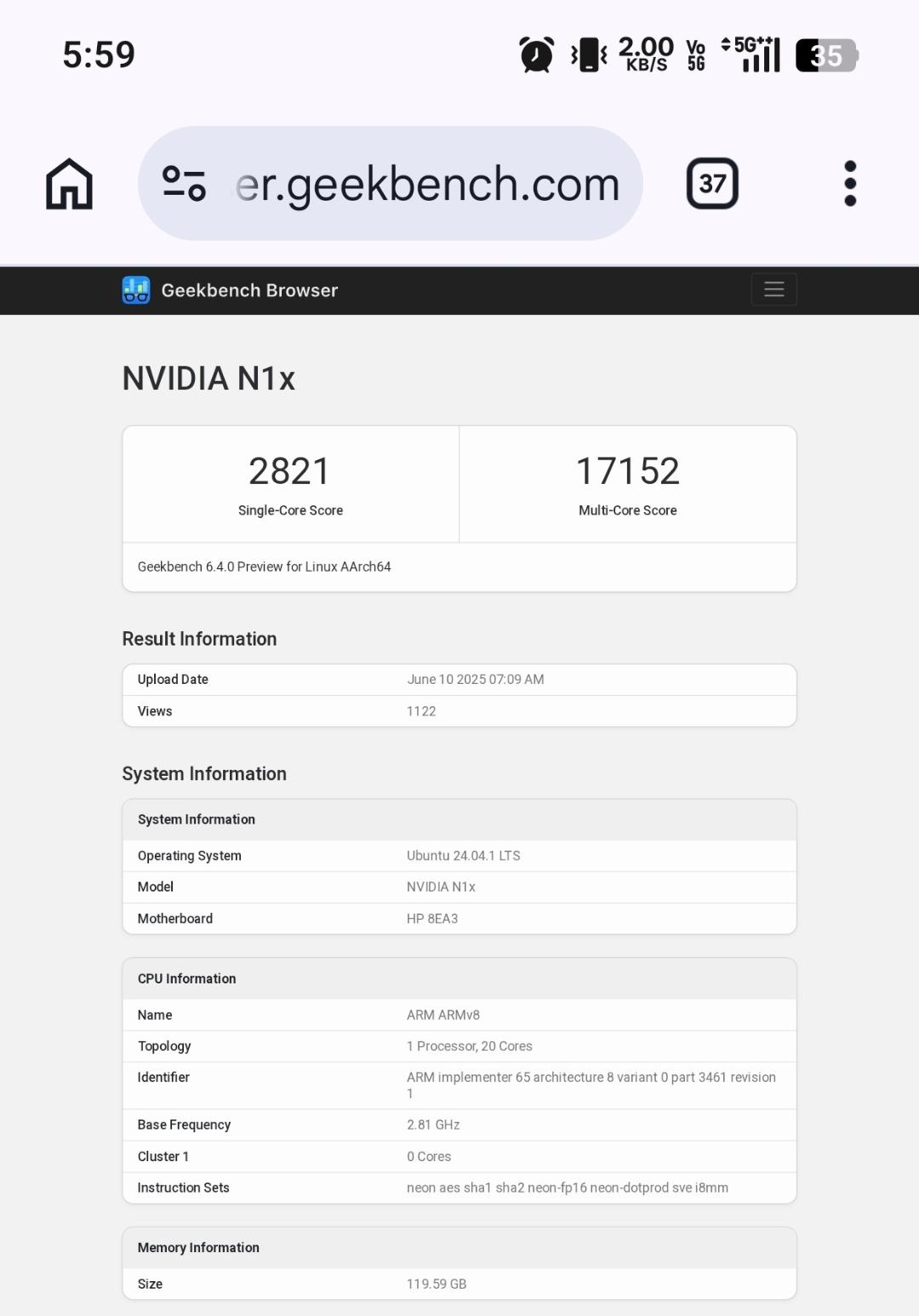Select the Model value NVIDIA N1x
This screenshot has height=1316, width=919.
tap(441, 886)
